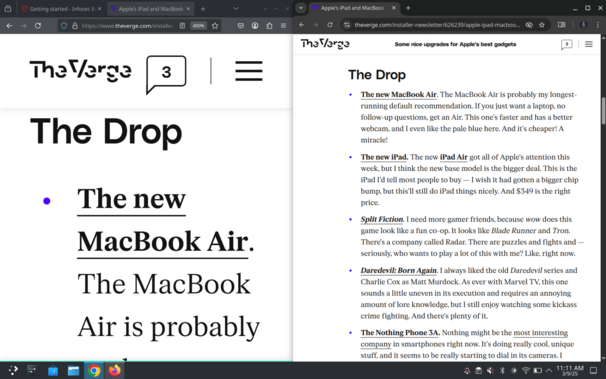Viewport: 606px width, 379px height.
Task: Open the small comments bubble in Chrome page
Action: point(567,44)
